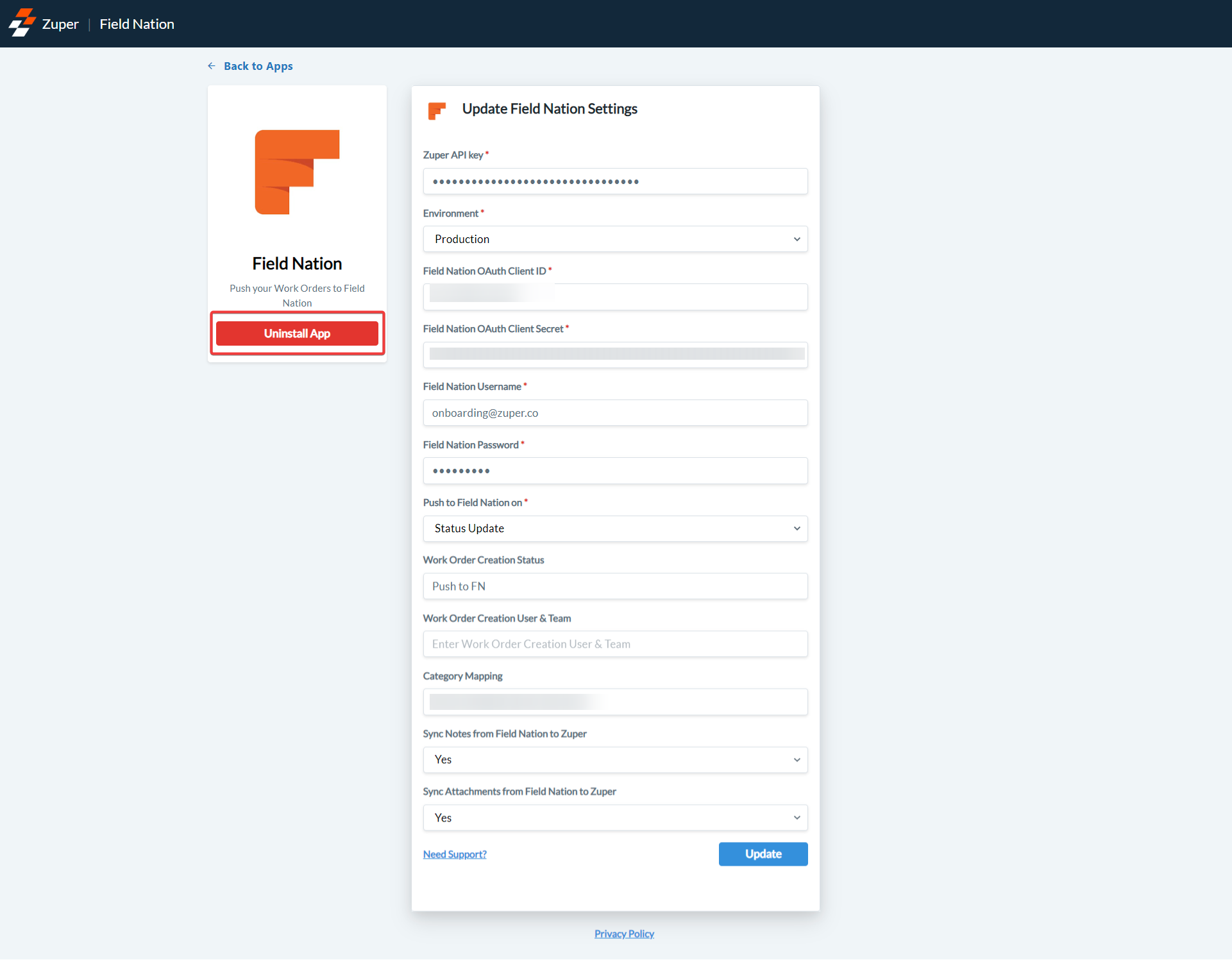Focus the Work Order Creation Status field
The width and height of the screenshot is (1232, 960).
coord(614,586)
